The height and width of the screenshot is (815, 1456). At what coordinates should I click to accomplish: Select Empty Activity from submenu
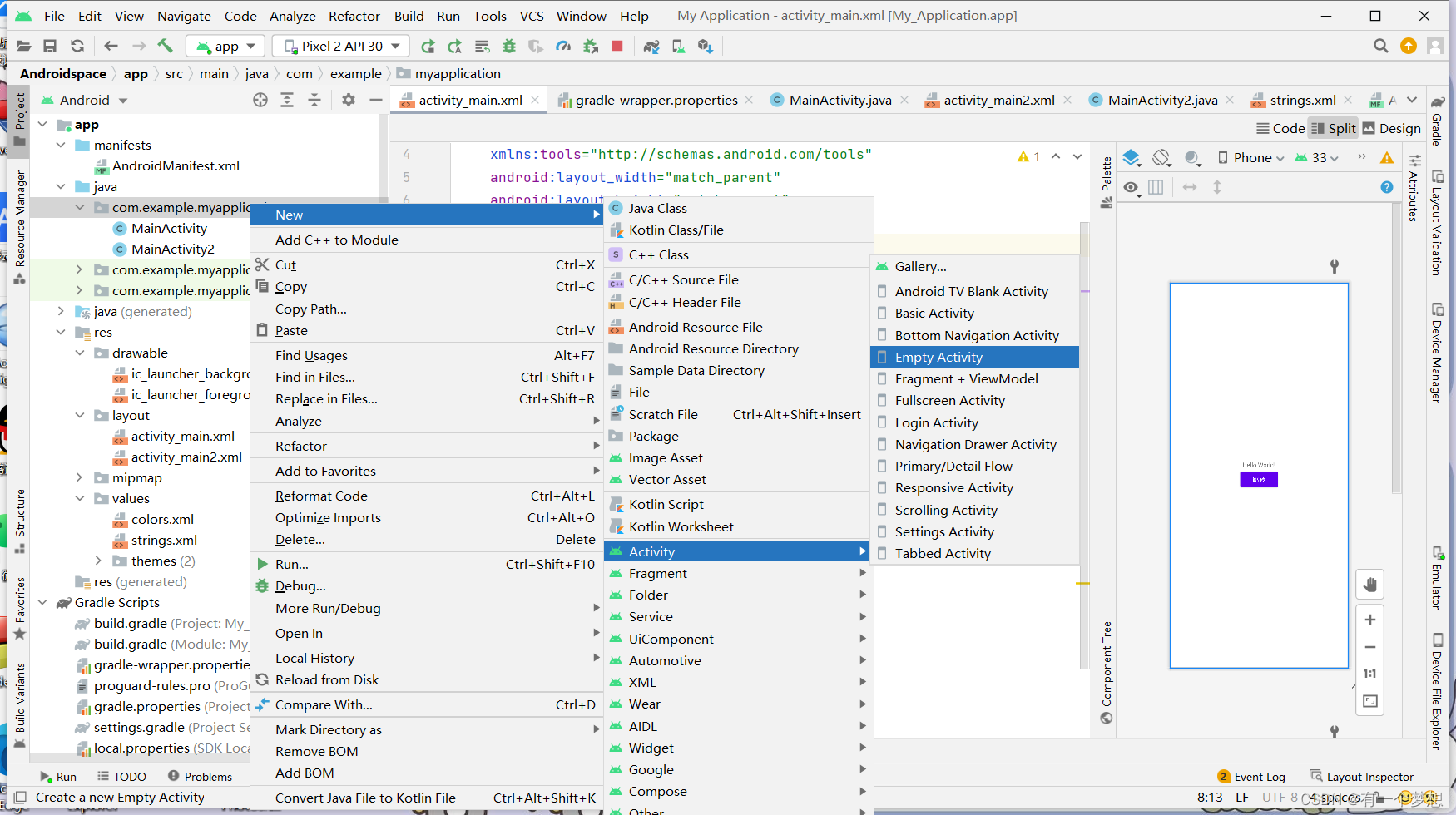[974, 357]
